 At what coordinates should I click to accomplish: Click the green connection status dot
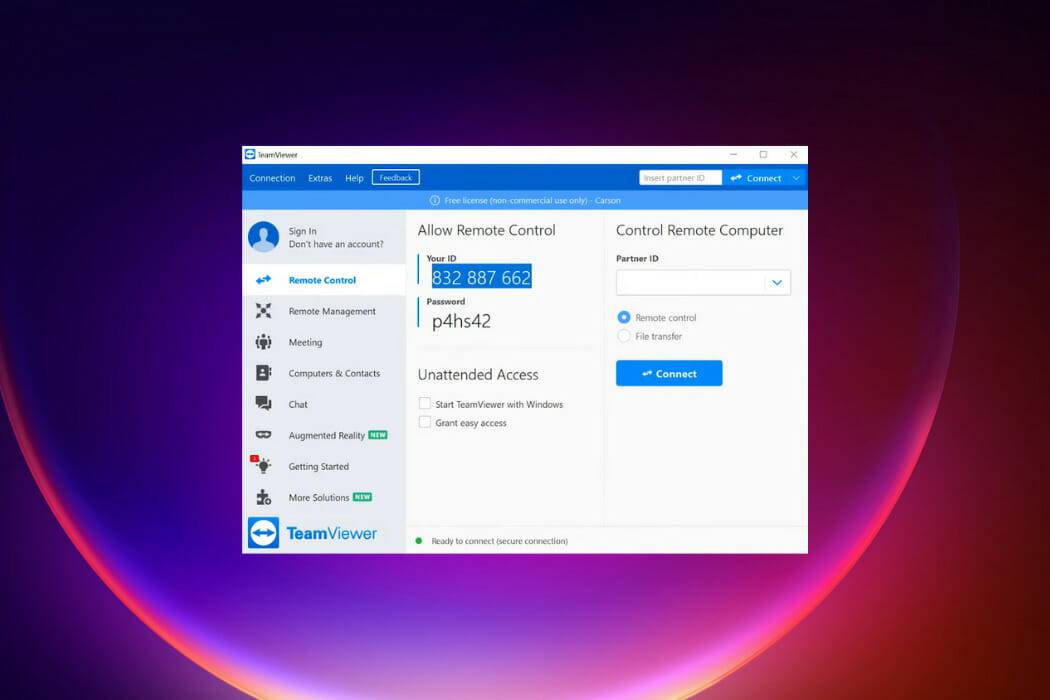coord(419,541)
